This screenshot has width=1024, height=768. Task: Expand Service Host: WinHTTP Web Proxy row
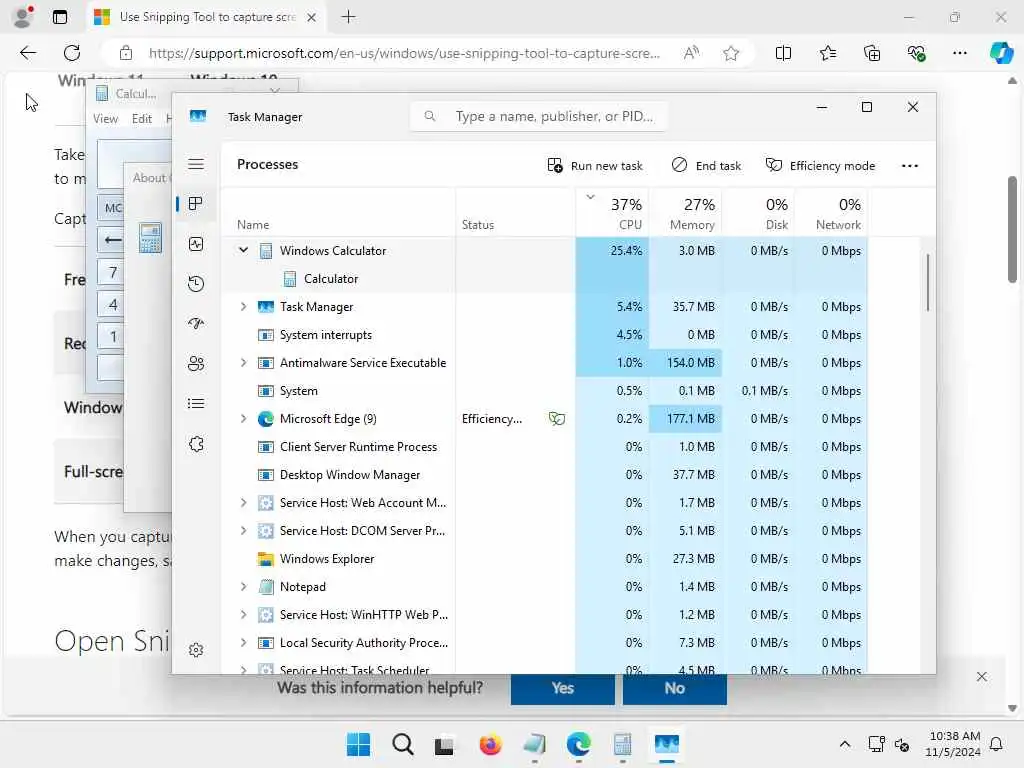coord(244,615)
